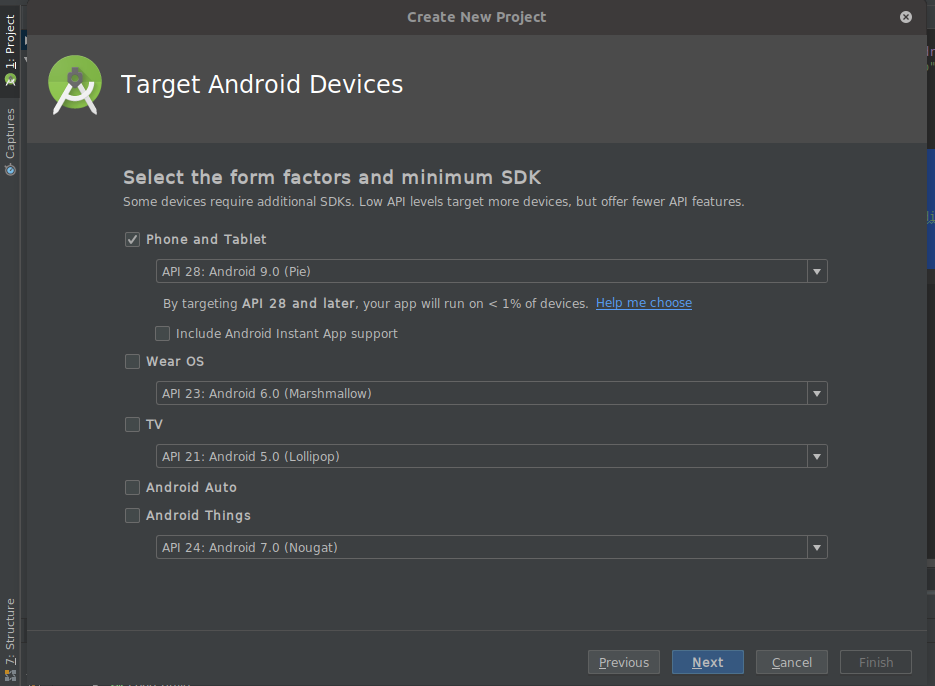
Task: Cancel the new project wizard
Action: (x=791, y=662)
